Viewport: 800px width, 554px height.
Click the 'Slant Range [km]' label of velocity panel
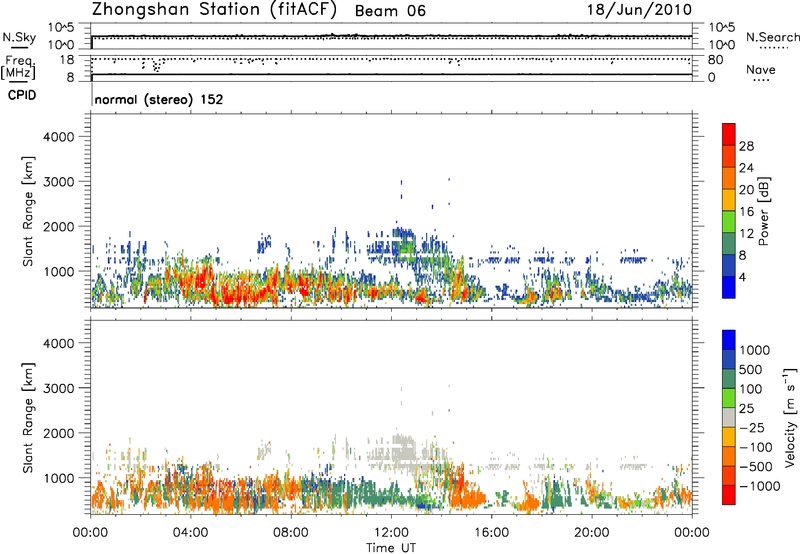[x=28, y=418]
